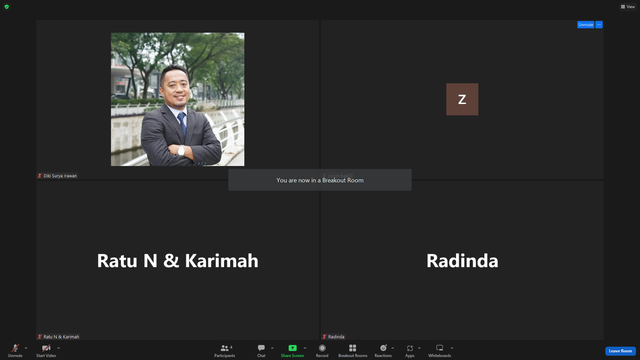Open the more options button on Z's tile
This screenshot has width=640, height=360.
click(599, 25)
